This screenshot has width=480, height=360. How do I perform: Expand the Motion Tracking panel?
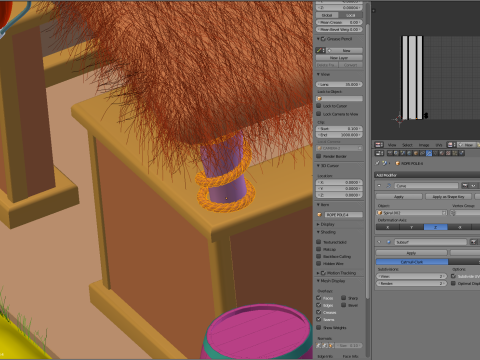318,273
